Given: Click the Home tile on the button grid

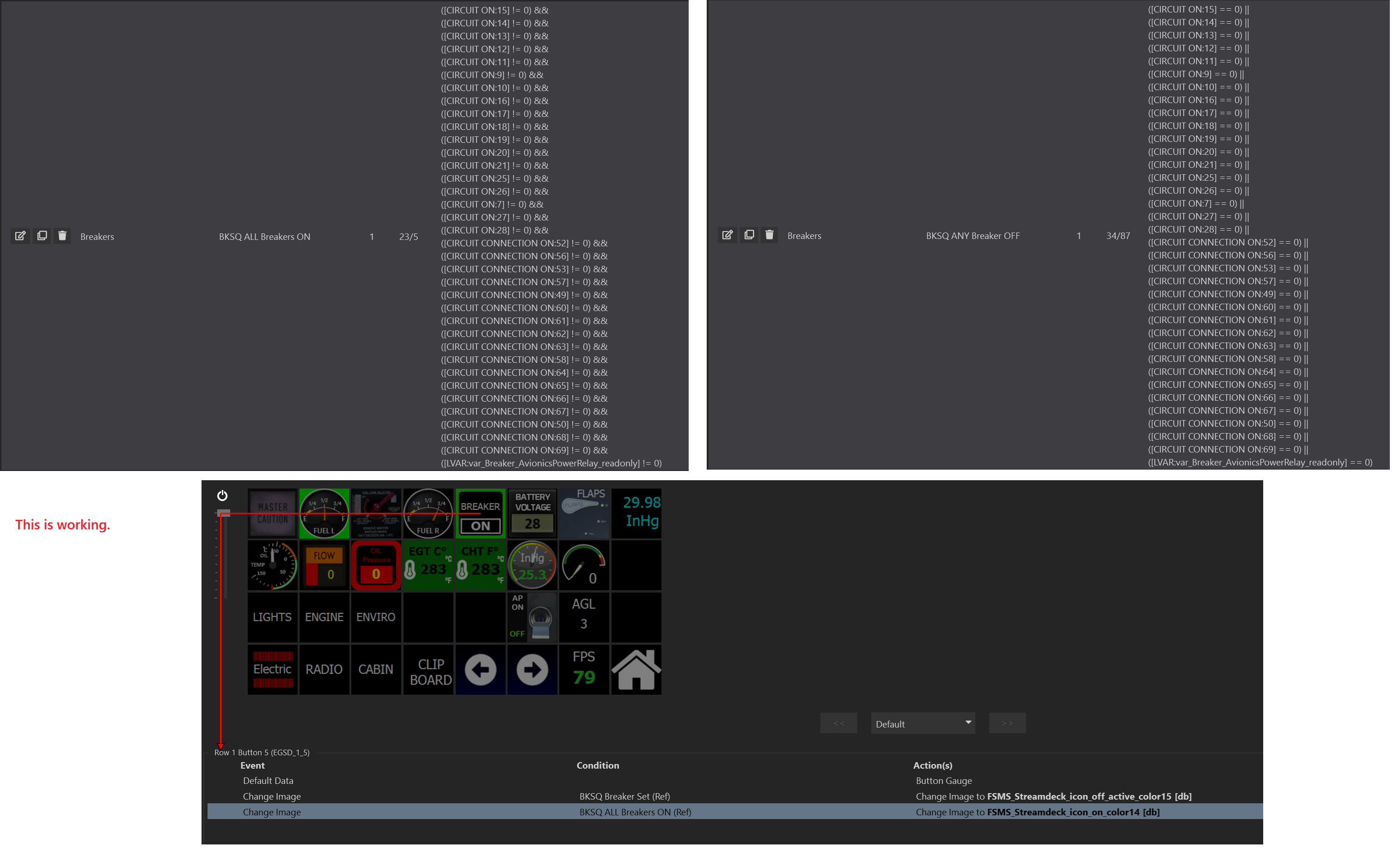Looking at the screenshot, I should [x=635, y=669].
